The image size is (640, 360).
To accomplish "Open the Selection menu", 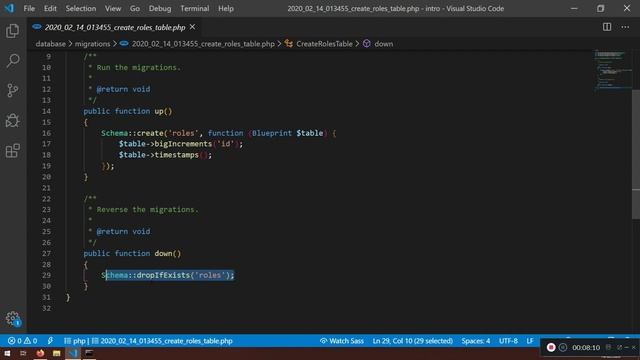I will [x=81, y=8].
